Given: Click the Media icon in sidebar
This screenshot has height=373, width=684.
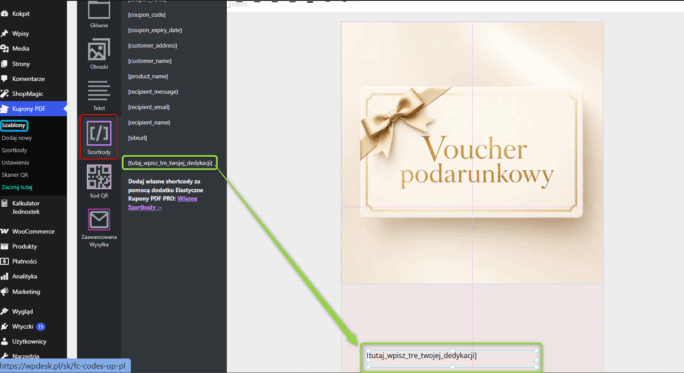Looking at the screenshot, I should point(4,49).
